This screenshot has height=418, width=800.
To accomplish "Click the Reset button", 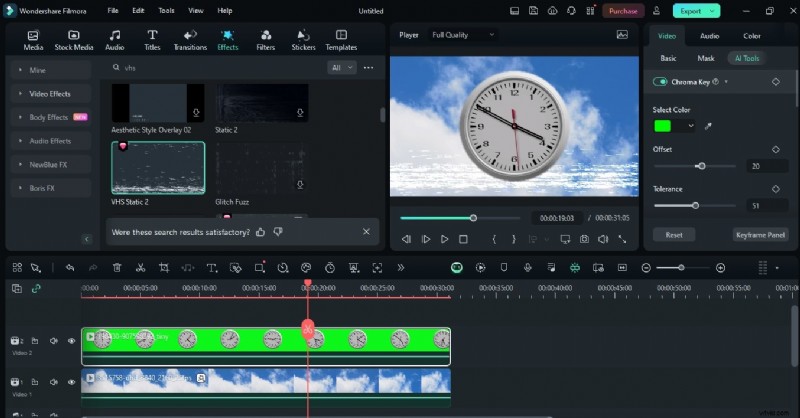I will [673, 234].
